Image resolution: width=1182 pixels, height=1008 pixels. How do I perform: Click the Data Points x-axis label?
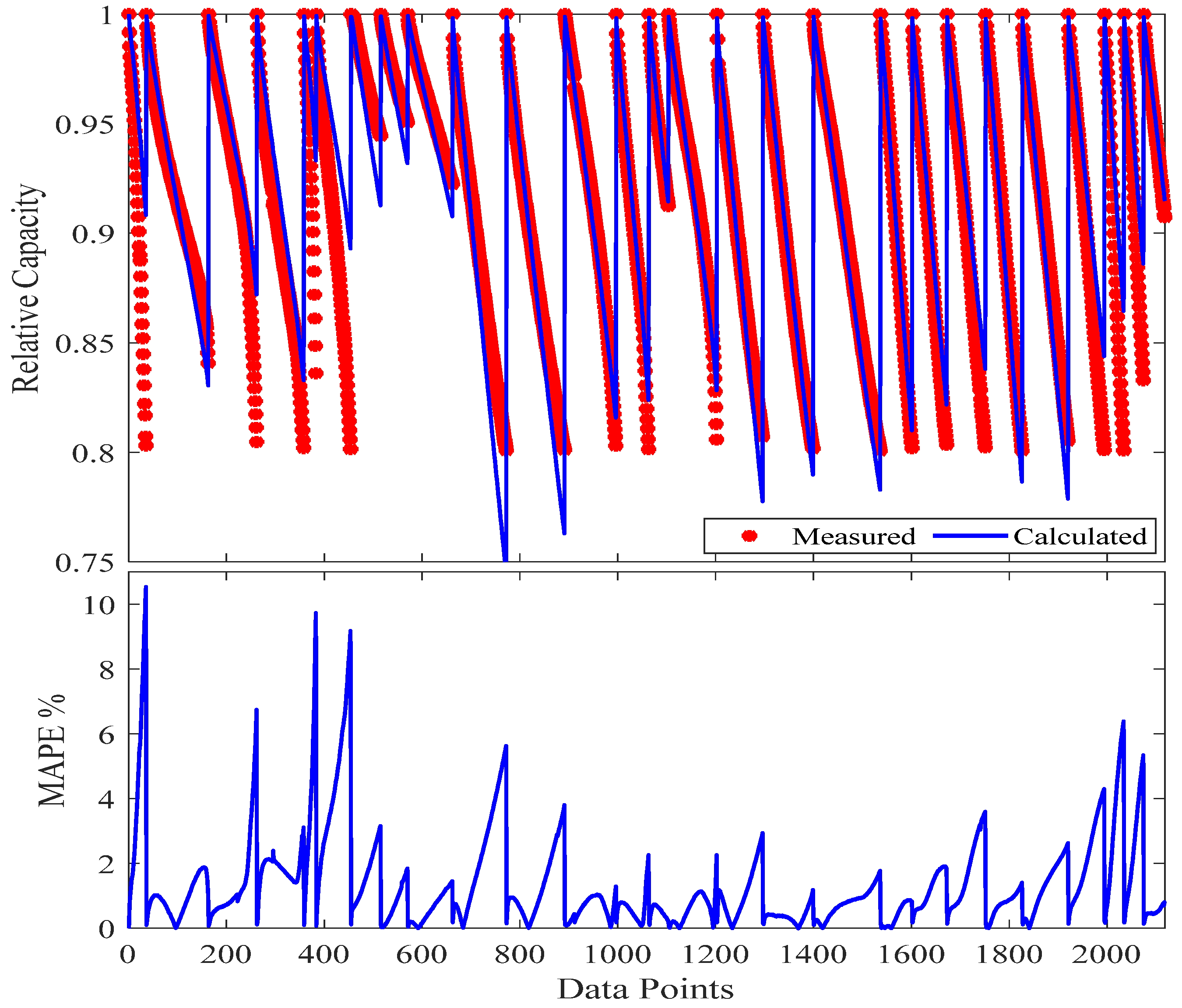(x=645, y=989)
